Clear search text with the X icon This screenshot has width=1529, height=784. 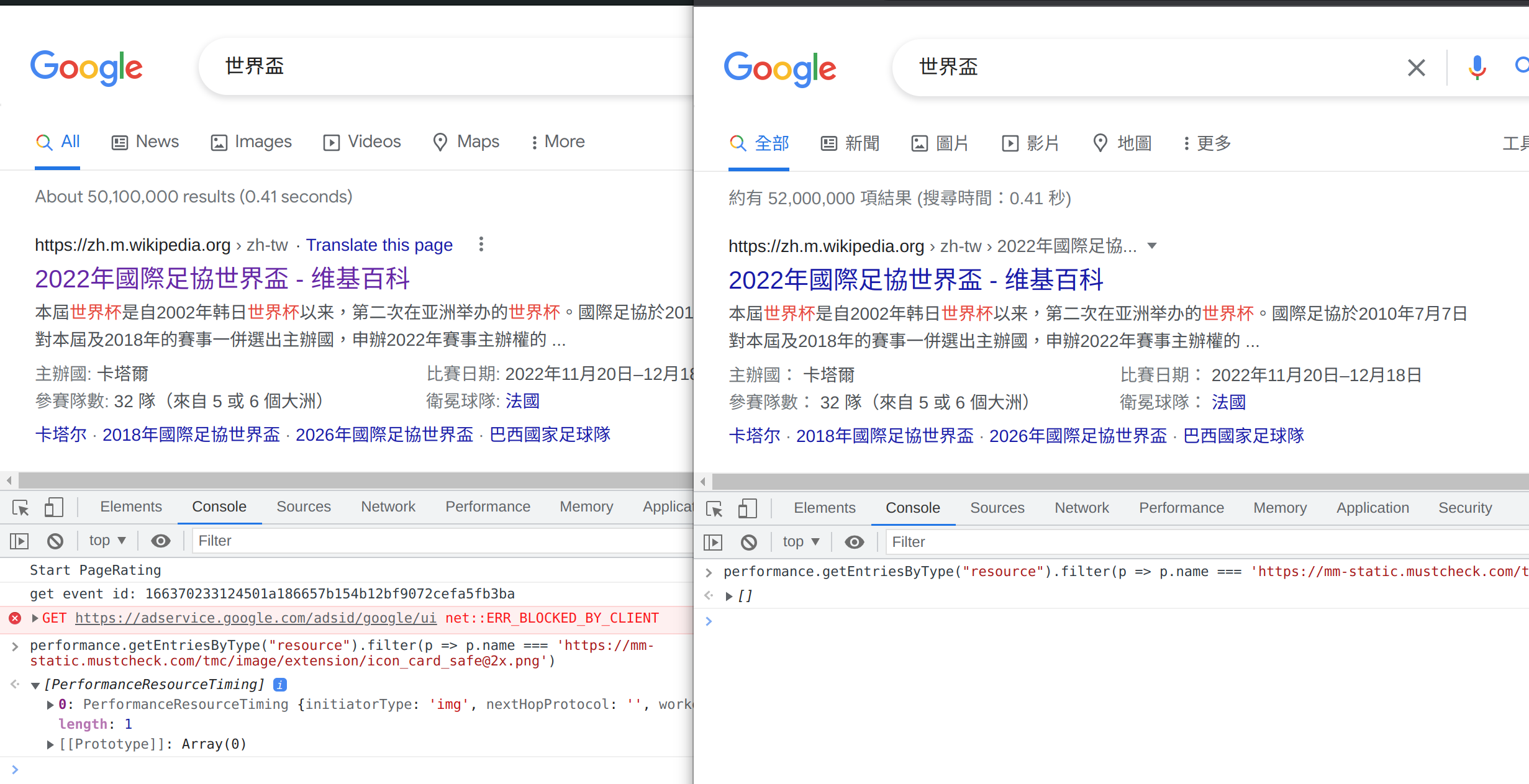1416,67
